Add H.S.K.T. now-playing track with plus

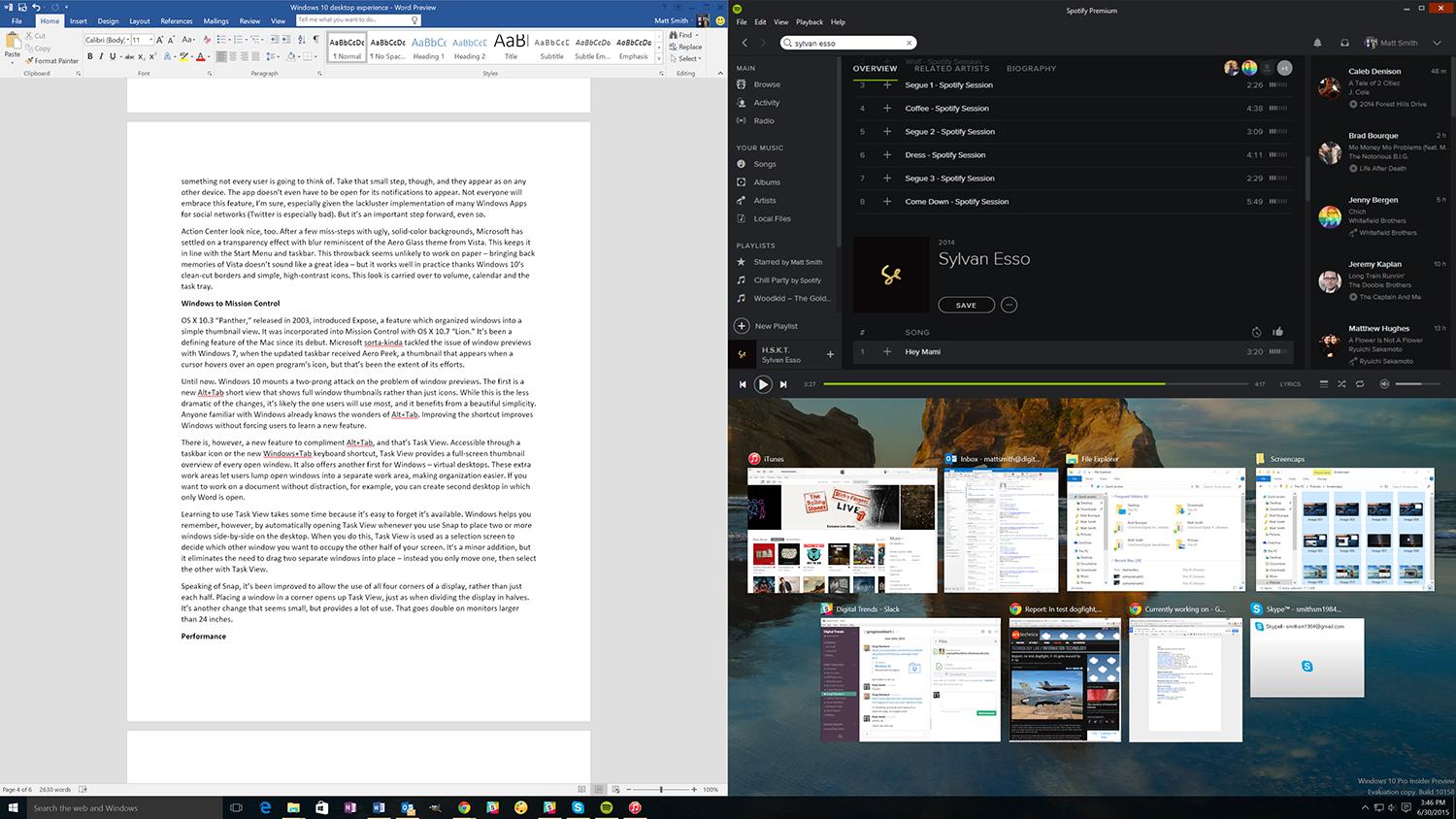click(830, 354)
